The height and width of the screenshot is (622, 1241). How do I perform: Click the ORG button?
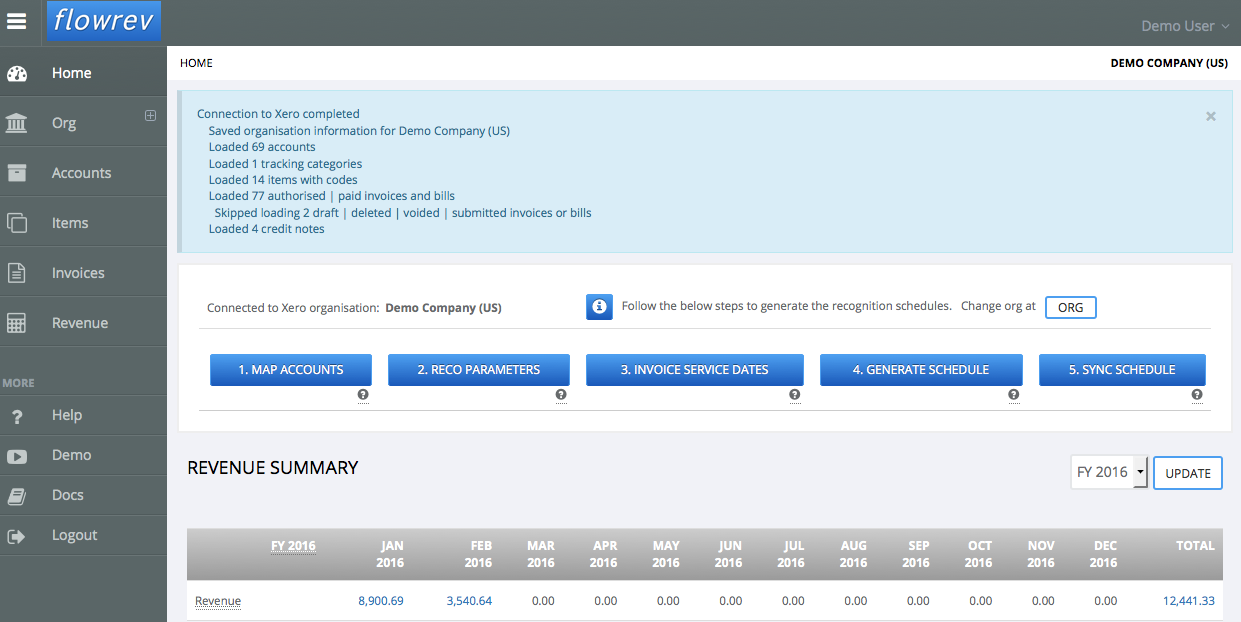[x=1070, y=307]
